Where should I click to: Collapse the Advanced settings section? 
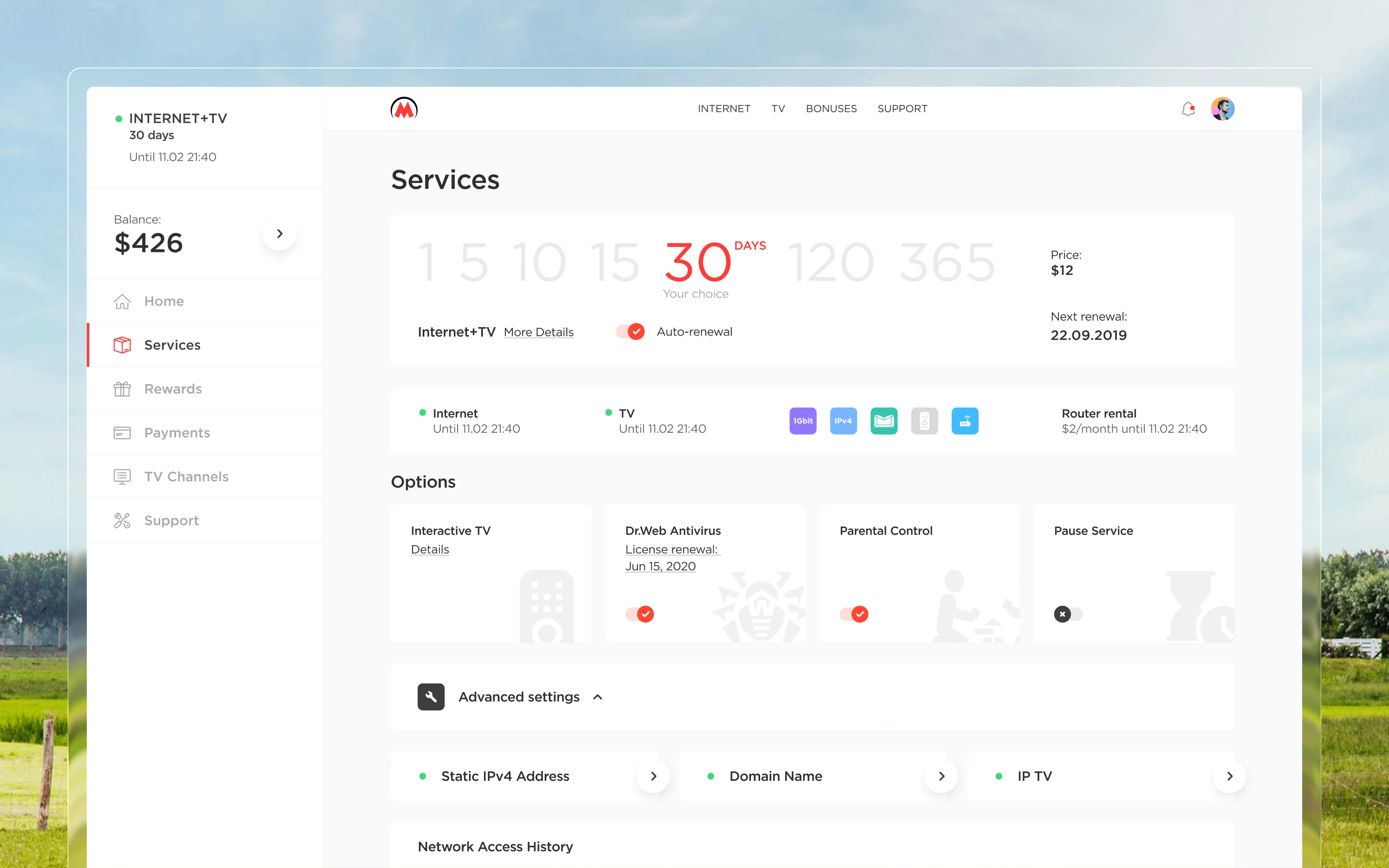point(598,697)
